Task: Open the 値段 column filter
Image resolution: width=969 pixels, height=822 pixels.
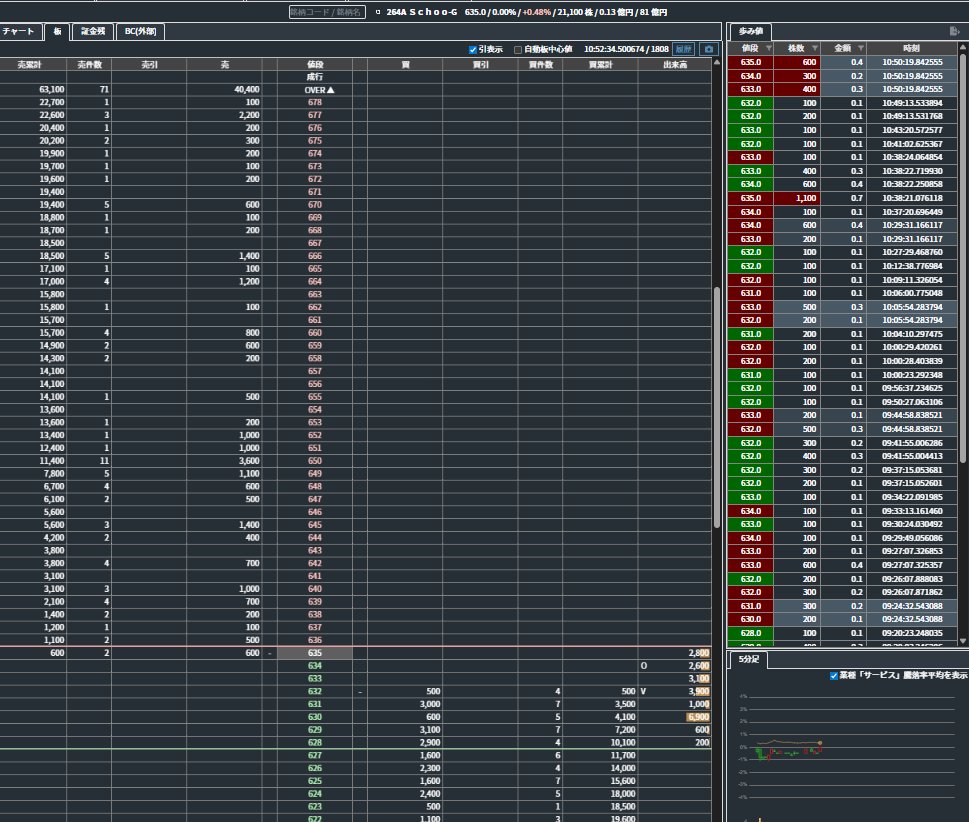Action: (x=769, y=48)
